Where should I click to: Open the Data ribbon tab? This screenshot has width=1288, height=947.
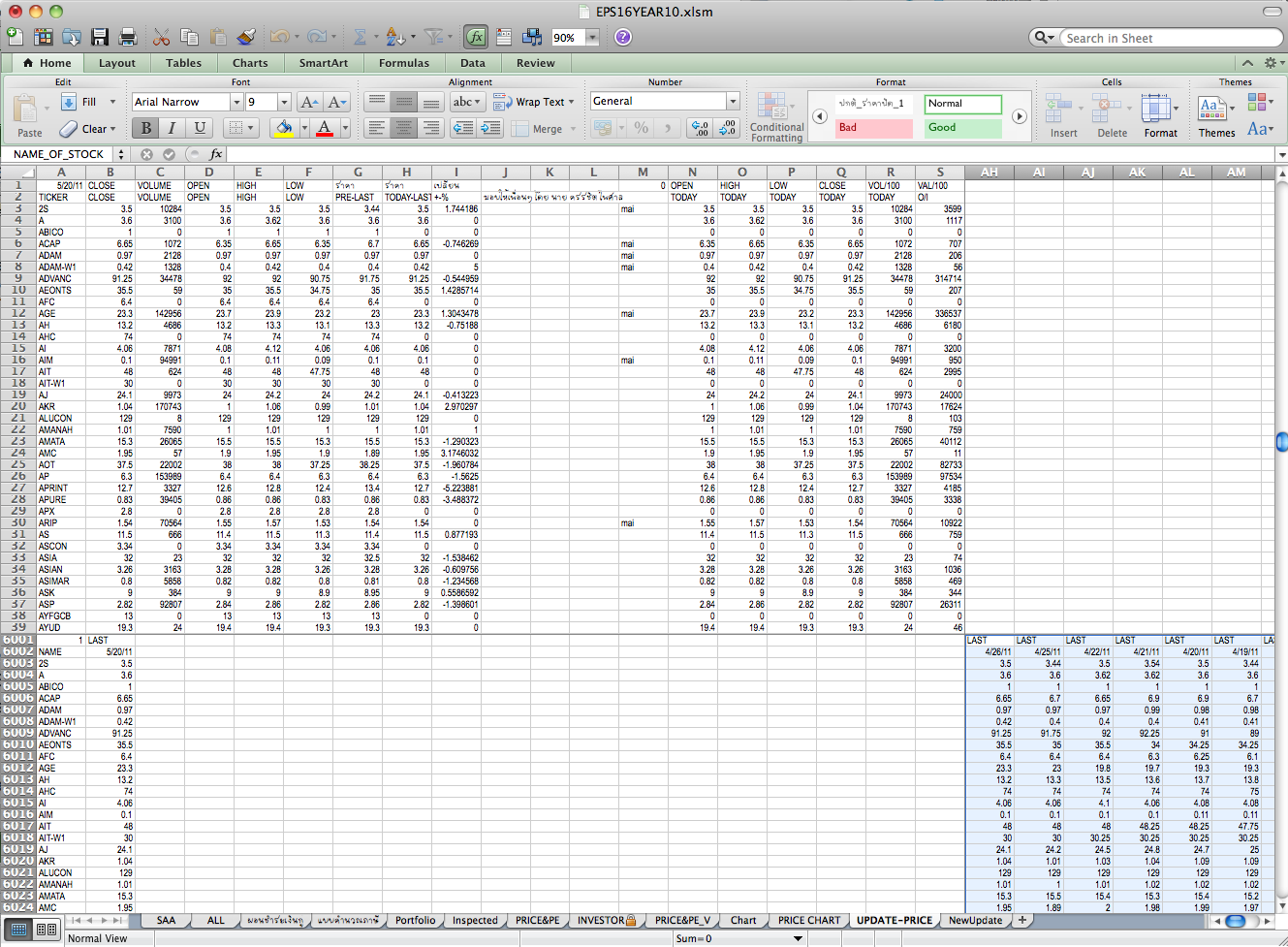click(473, 63)
